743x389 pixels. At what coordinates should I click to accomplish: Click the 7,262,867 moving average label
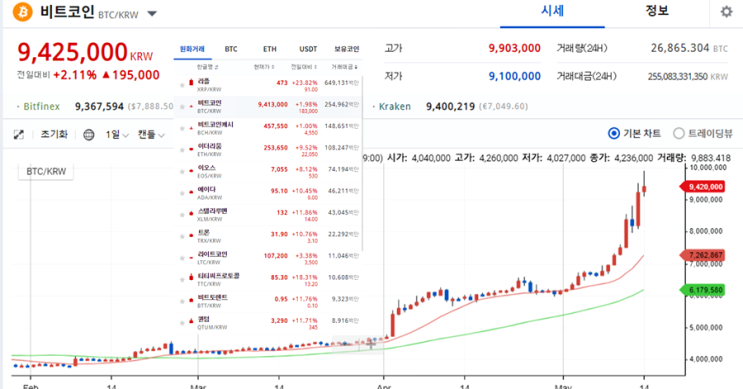click(x=703, y=255)
